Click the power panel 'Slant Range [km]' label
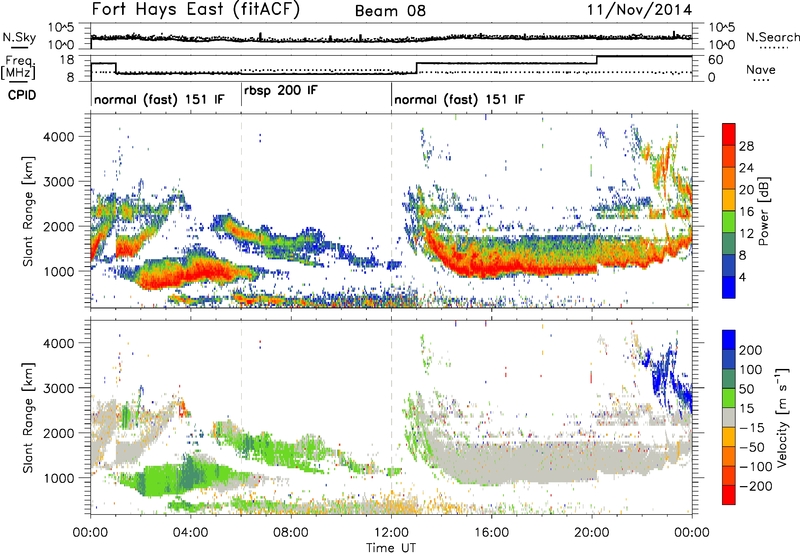This screenshot has width=800, height=554. [x=28, y=211]
